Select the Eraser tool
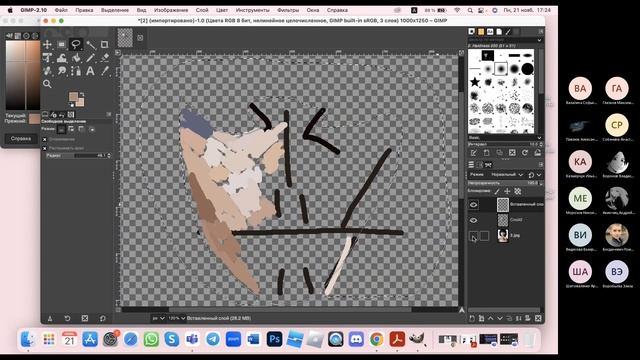 click(104, 58)
